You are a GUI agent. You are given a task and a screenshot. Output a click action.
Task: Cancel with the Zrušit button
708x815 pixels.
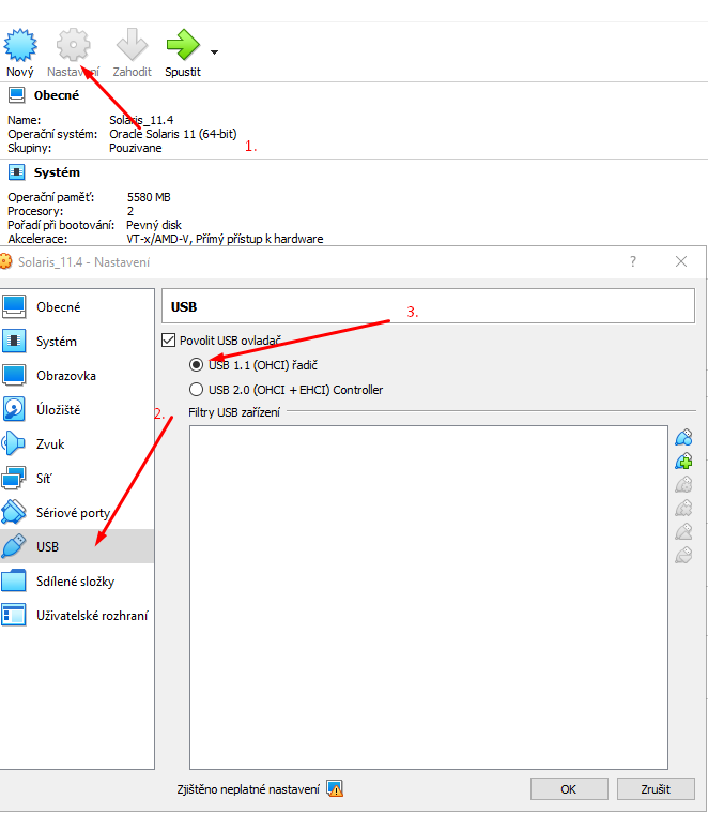pos(655,789)
